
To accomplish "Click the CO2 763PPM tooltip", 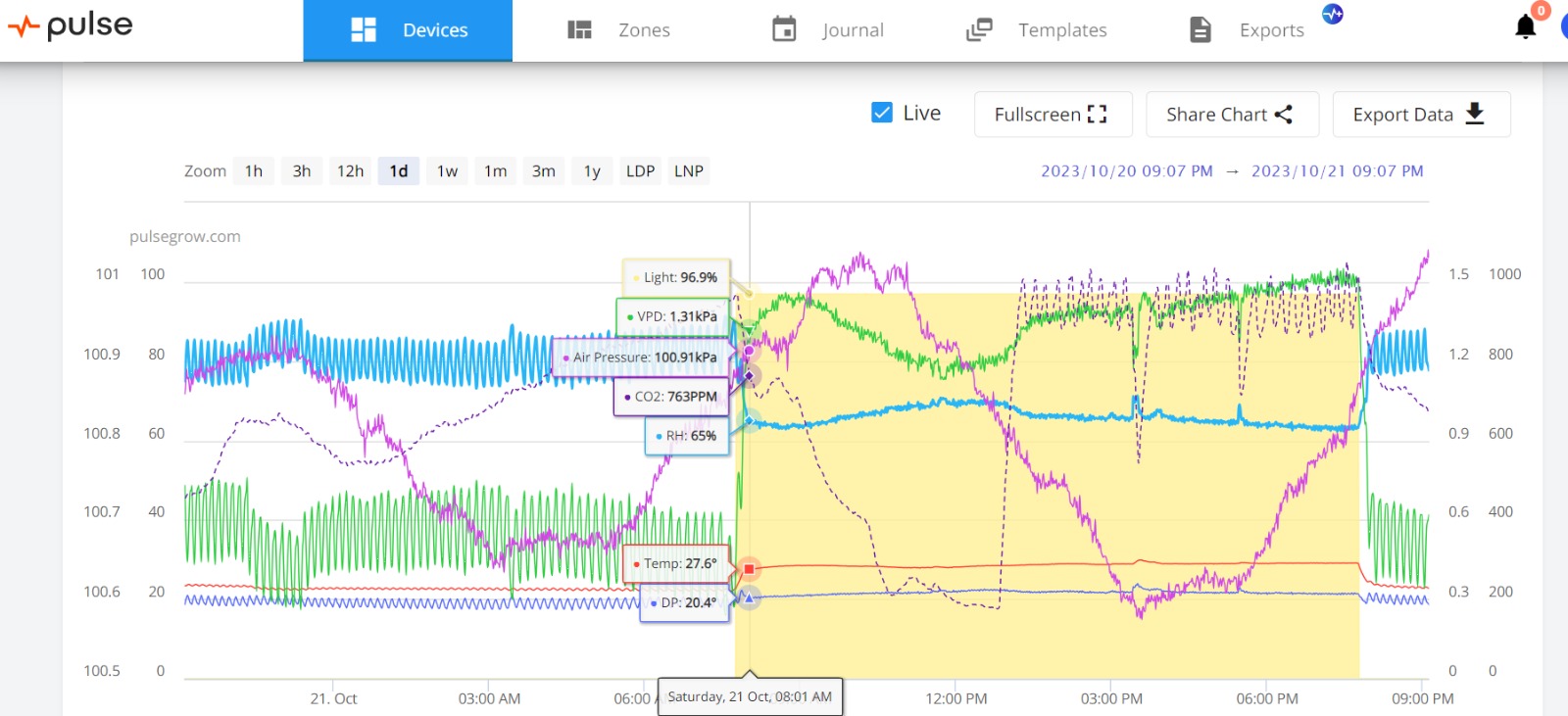I will (x=671, y=397).
